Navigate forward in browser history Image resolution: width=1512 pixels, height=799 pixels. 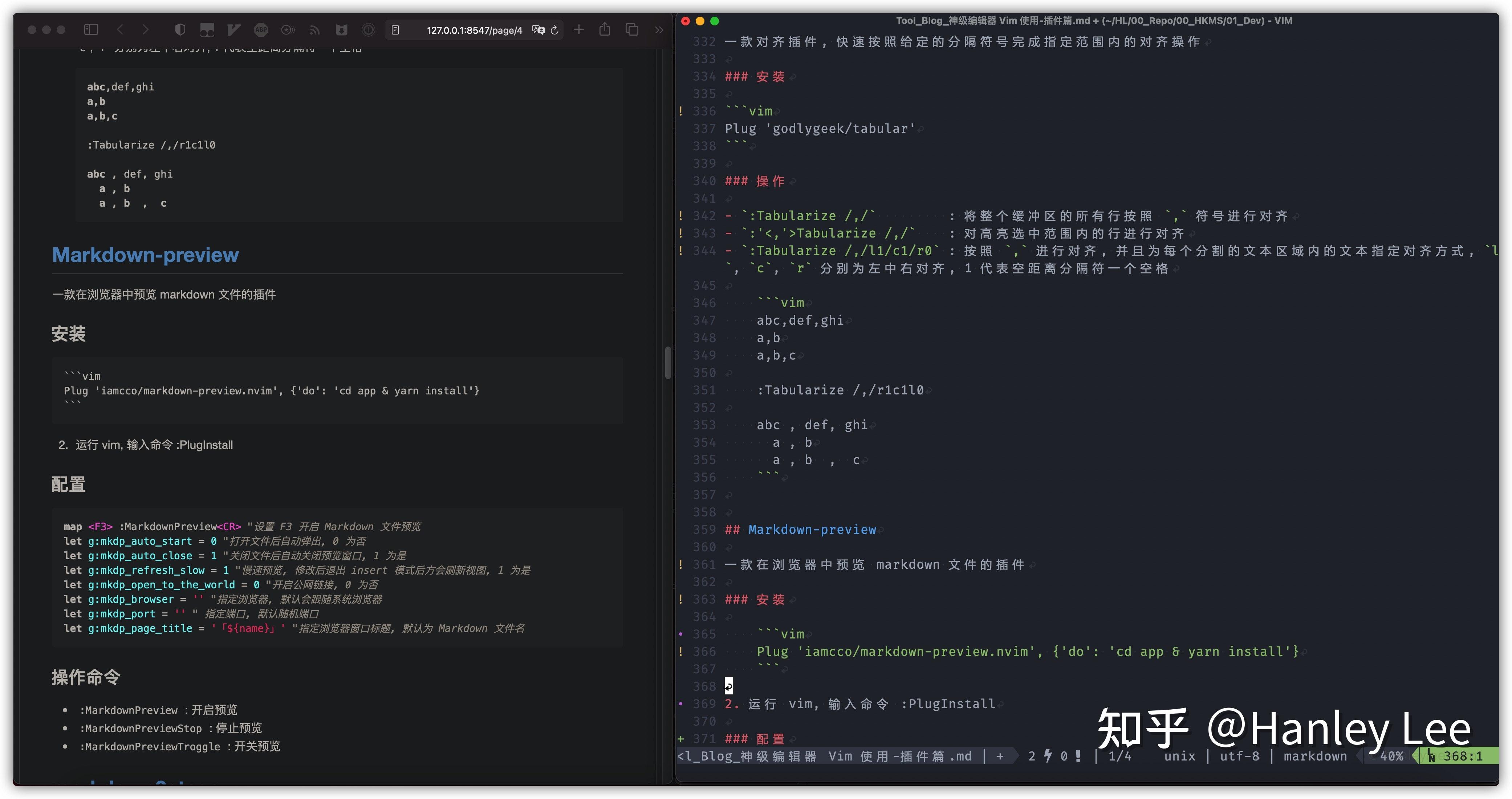pos(146,30)
